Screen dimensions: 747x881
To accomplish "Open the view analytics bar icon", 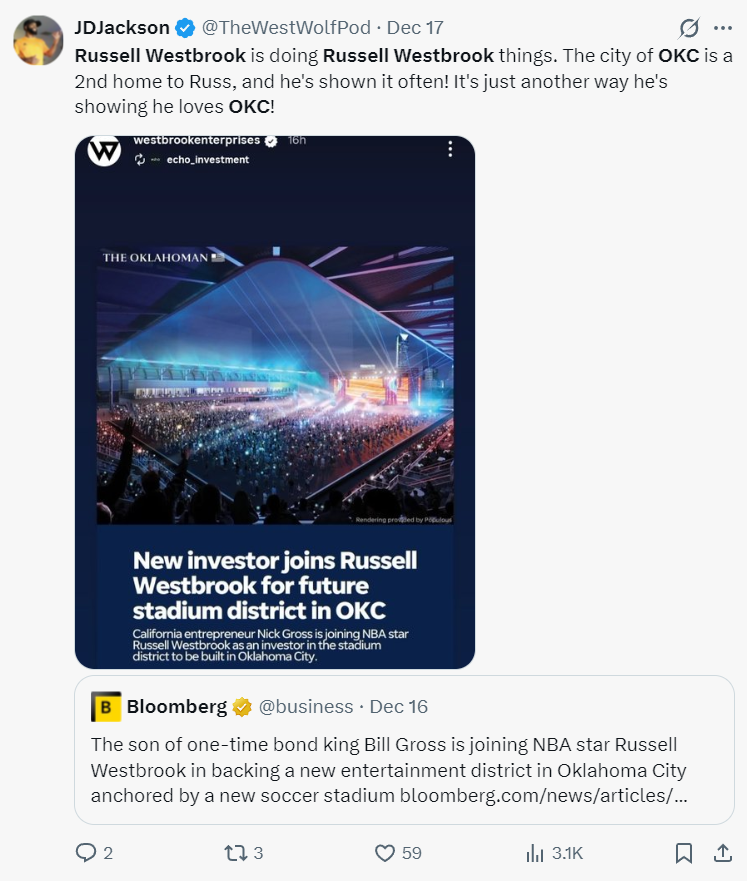I will pyautogui.click(x=535, y=853).
